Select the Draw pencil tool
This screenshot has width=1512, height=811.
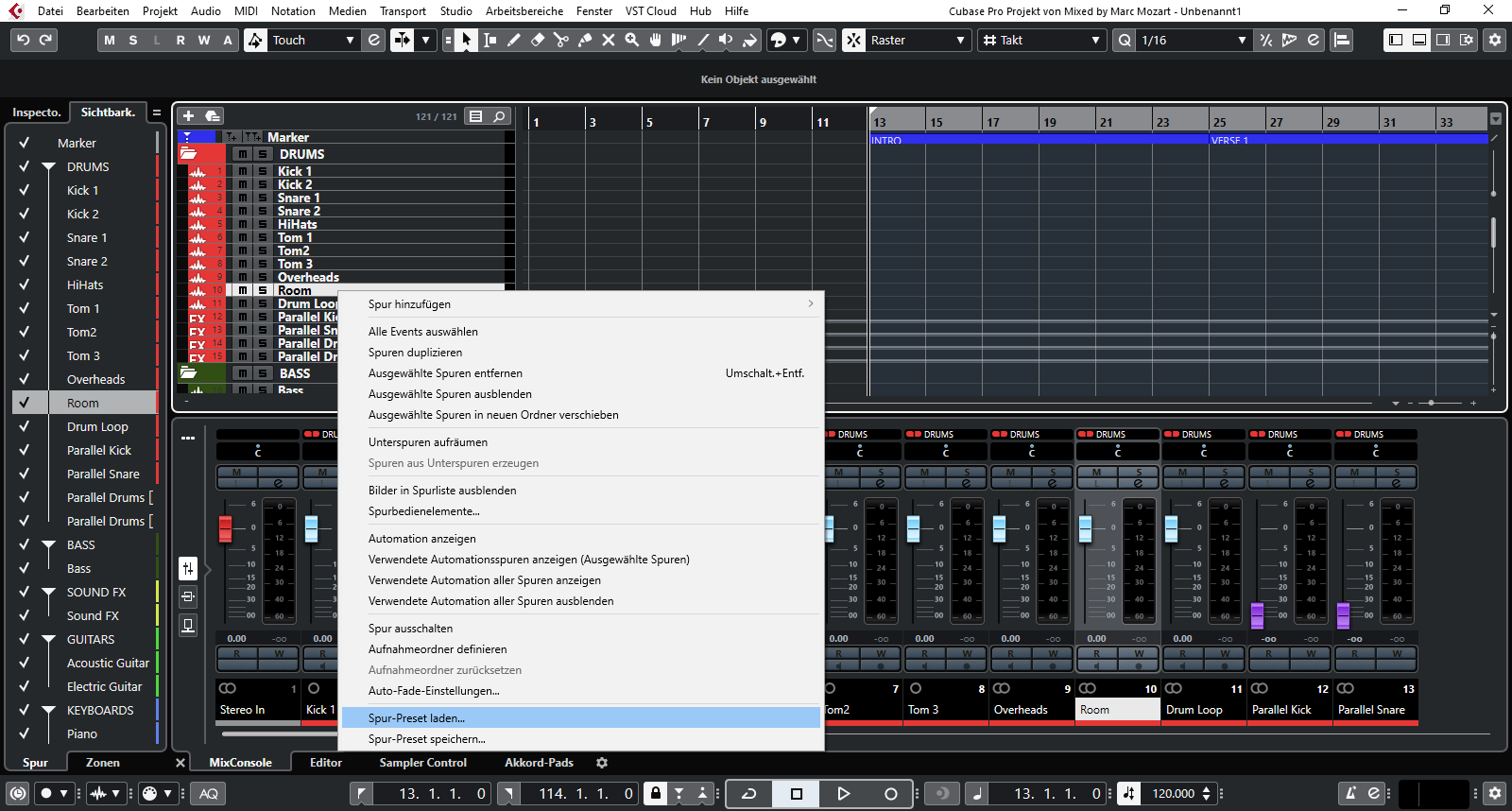[x=514, y=40]
